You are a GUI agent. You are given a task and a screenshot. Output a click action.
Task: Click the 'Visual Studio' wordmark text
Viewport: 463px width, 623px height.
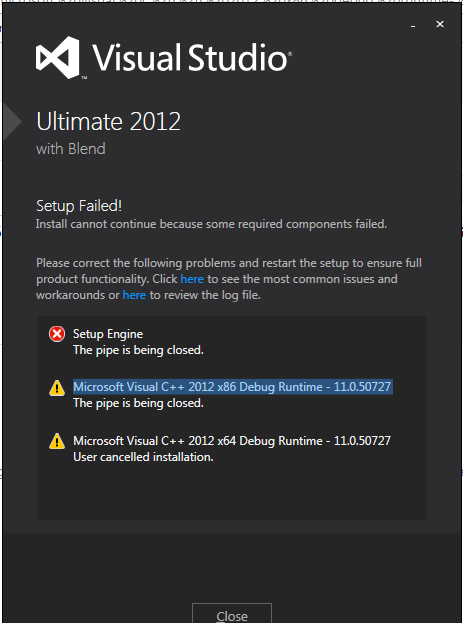pyautogui.click(x=192, y=58)
